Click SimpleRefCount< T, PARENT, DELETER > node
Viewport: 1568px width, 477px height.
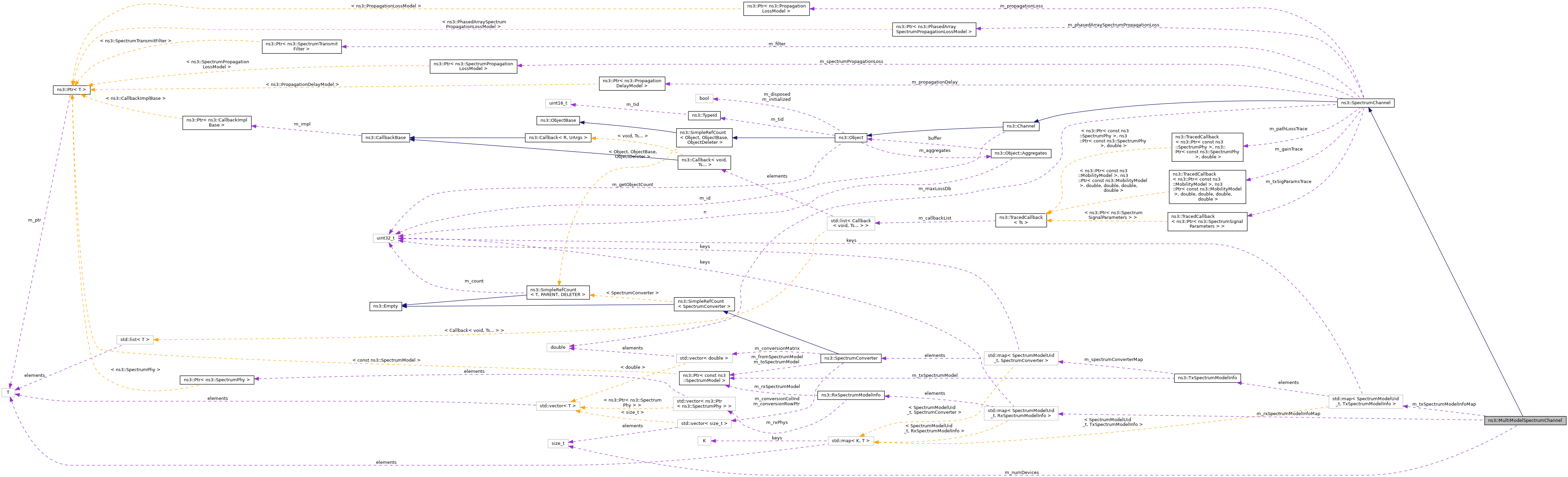point(558,292)
